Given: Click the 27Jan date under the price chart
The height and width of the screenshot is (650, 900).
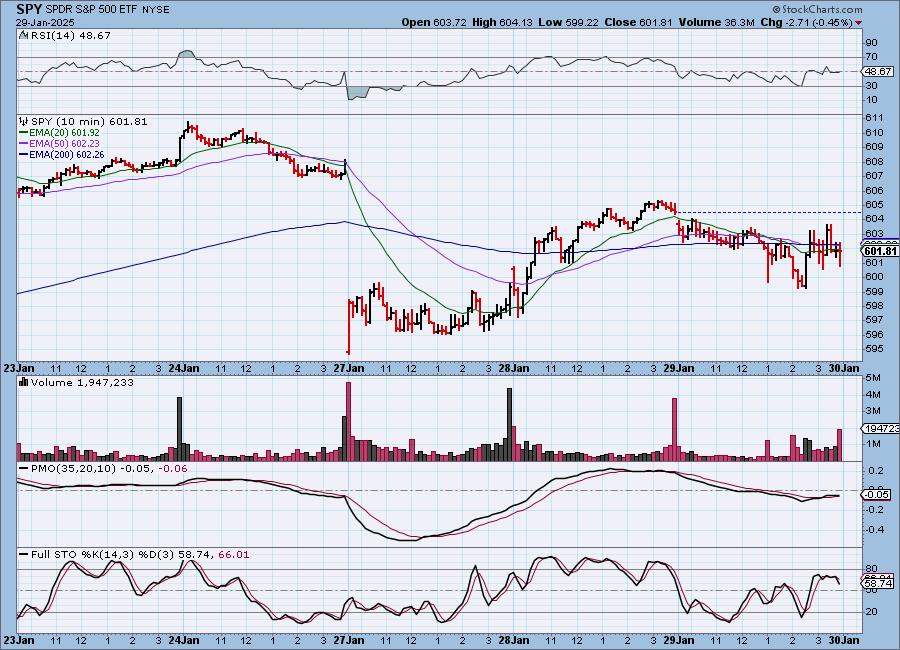Looking at the screenshot, I should [348, 368].
